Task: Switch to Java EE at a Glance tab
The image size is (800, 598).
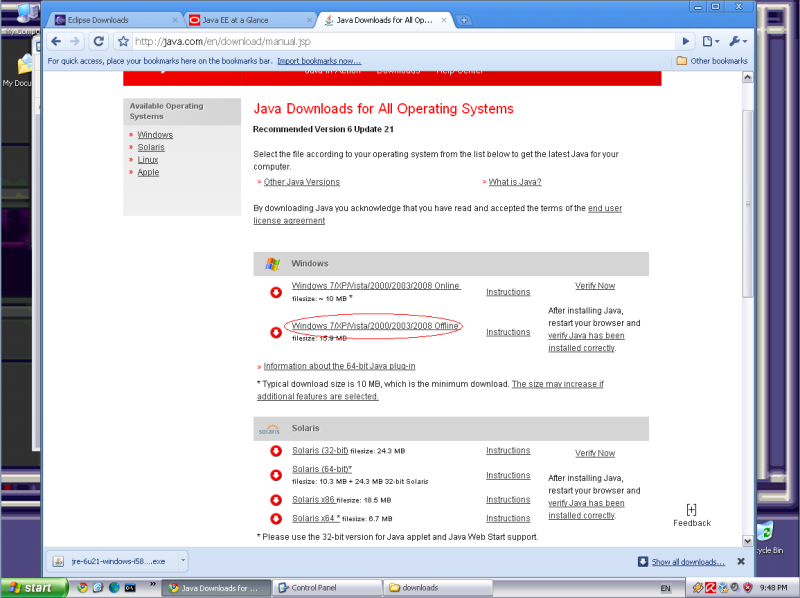Action: pyautogui.click(x=246, y=20)
